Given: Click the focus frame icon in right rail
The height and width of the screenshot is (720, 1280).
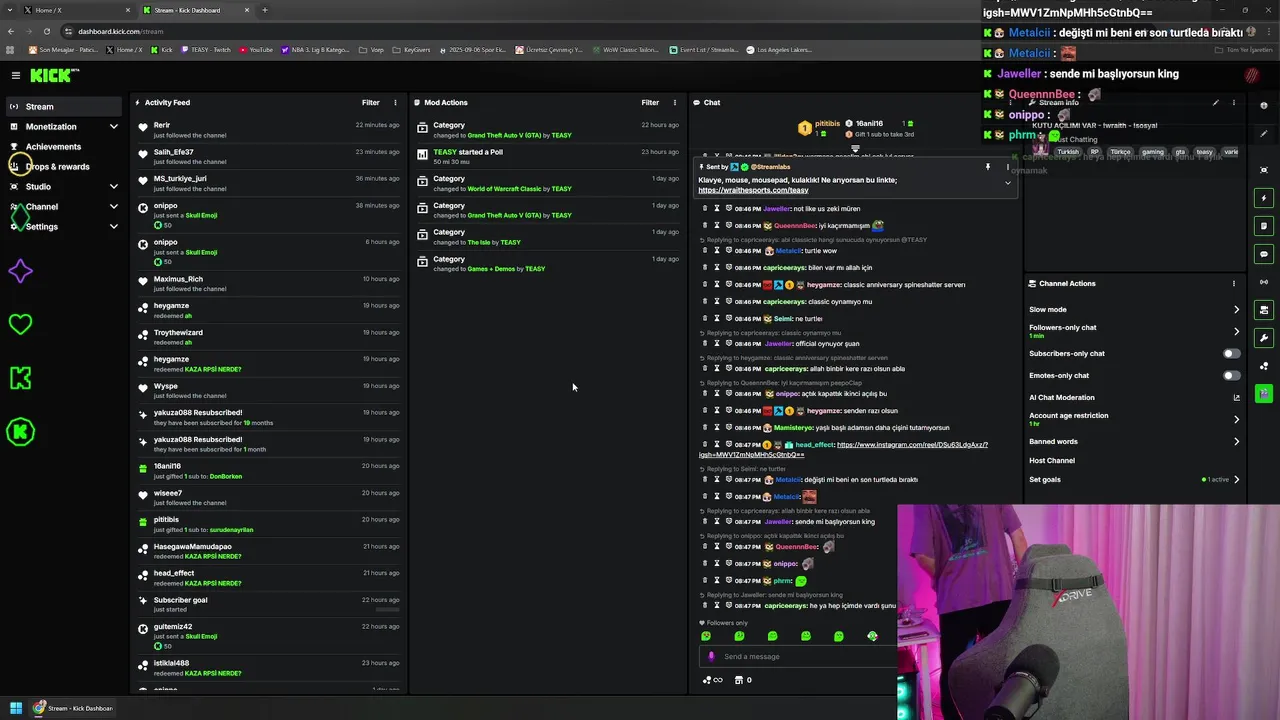Looking at the screenshot, I should 1264,170.
